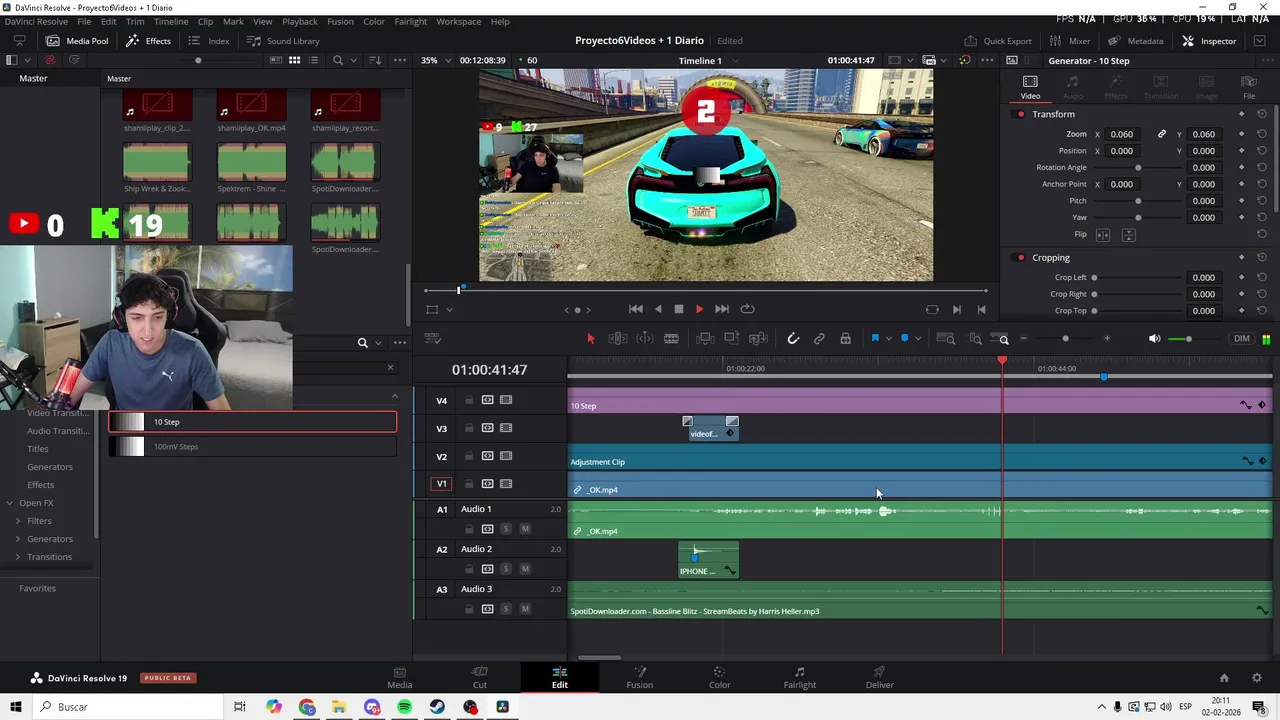Lock the V4 video track
The height and width of the screenshot is (720, 1280).
point(468,400)
